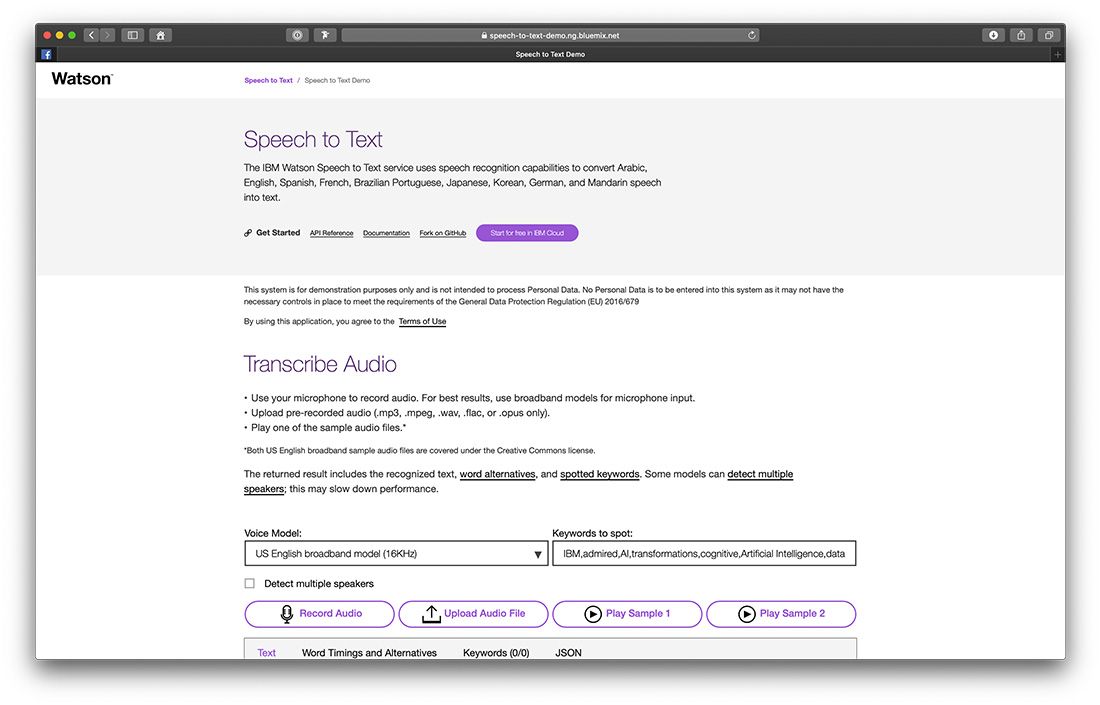1100x705 pixels.
Task: Click the Voice Model label
Action: (273, 533)
